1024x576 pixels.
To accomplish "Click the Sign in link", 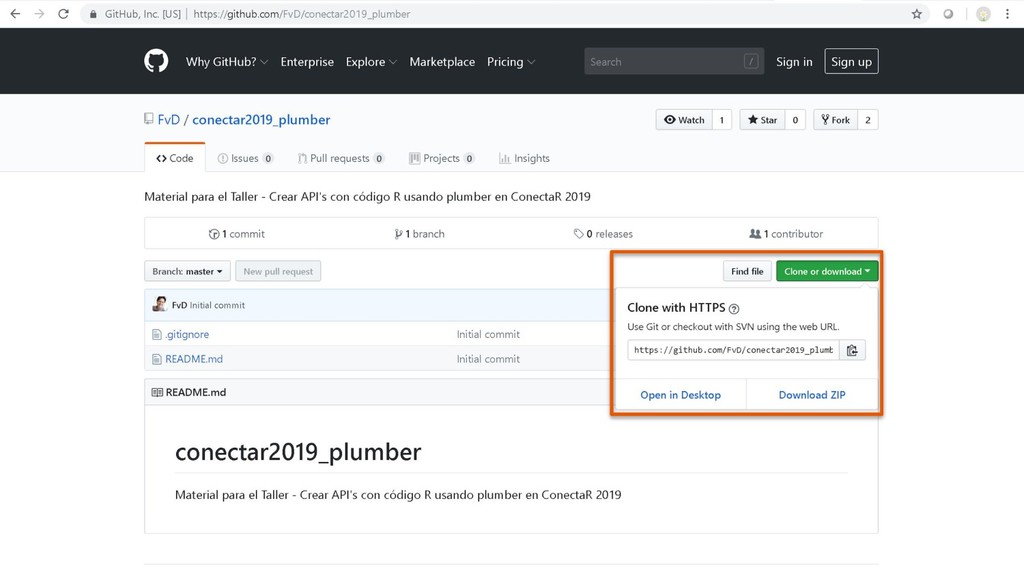I will pyautogui.click(x=794, y=61).
